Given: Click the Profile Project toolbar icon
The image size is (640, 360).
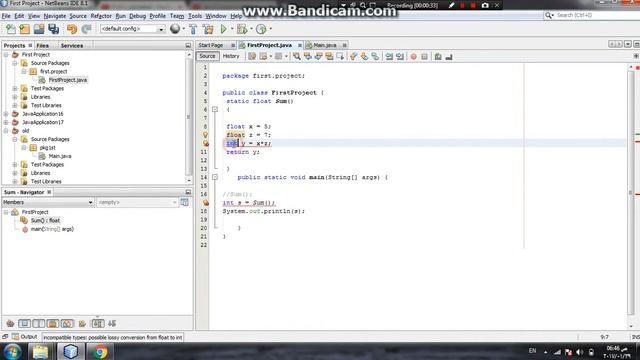Looking at the screenshot, I should 261,29.
